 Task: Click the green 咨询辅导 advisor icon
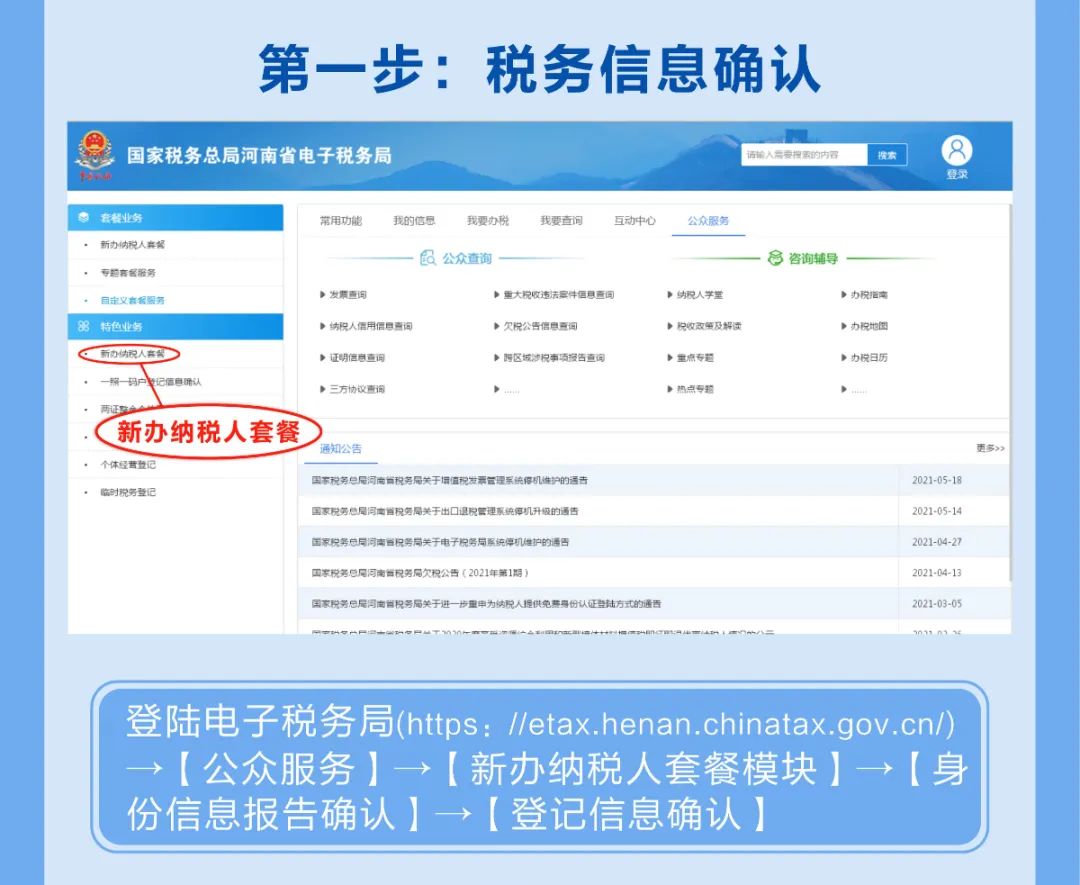coord(776,258)
